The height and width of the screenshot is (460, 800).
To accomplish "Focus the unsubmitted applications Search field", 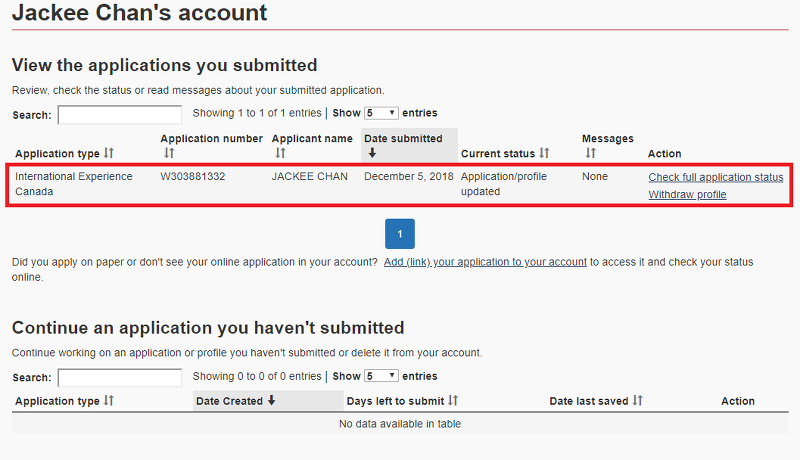I will (x=120, y=378).
